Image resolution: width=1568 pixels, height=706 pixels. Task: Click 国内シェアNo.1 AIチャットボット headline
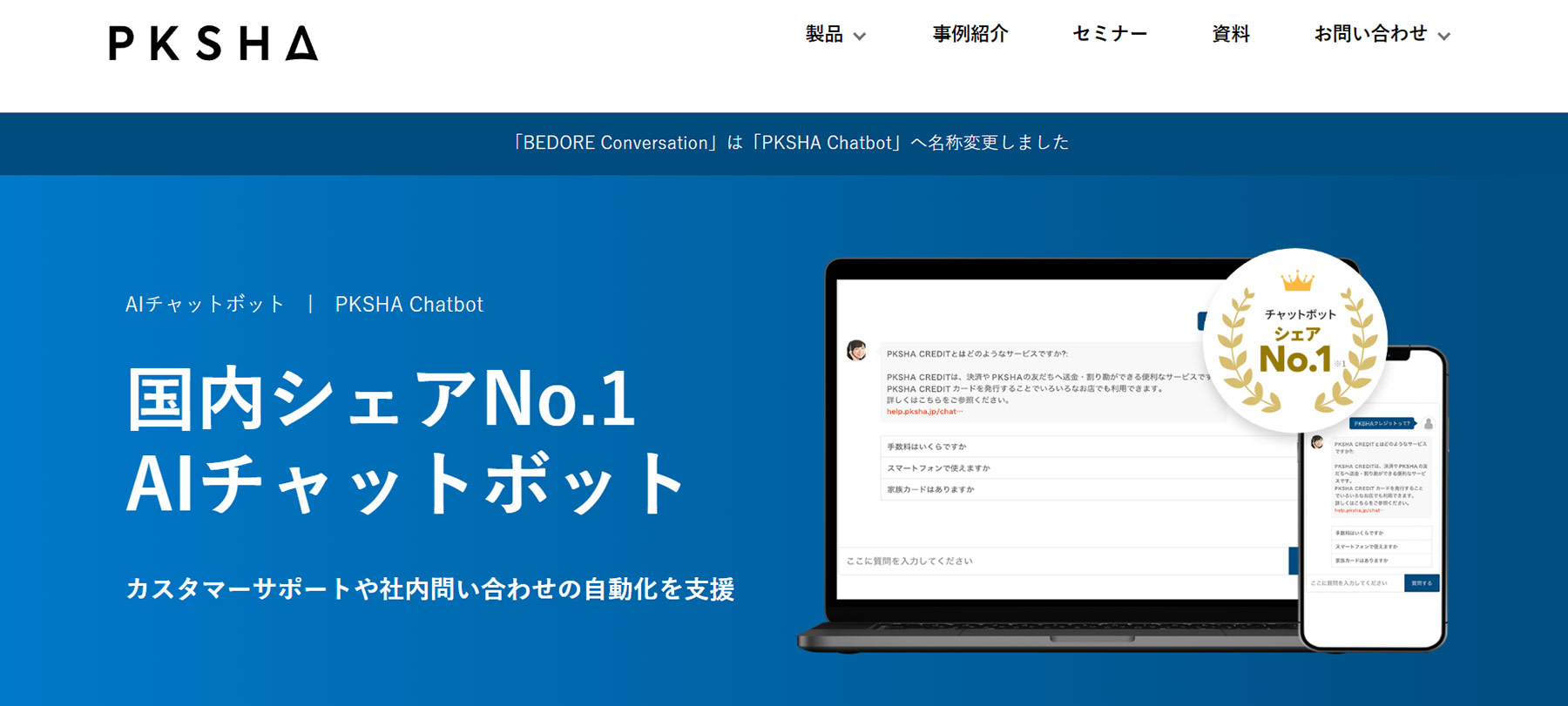(x=408, y=440)
